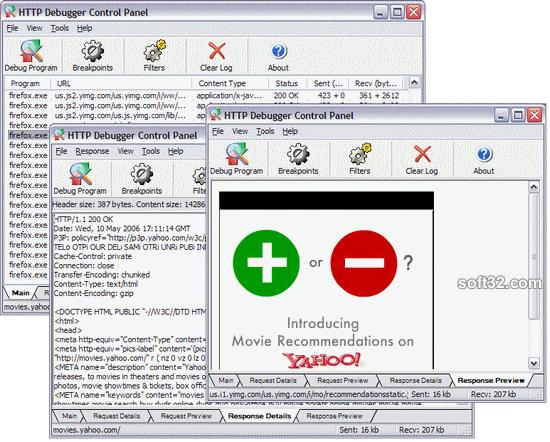The image size is (550, 442).
Task: Click Sent: 16 kb status in front window
Action: click(431, 394)
